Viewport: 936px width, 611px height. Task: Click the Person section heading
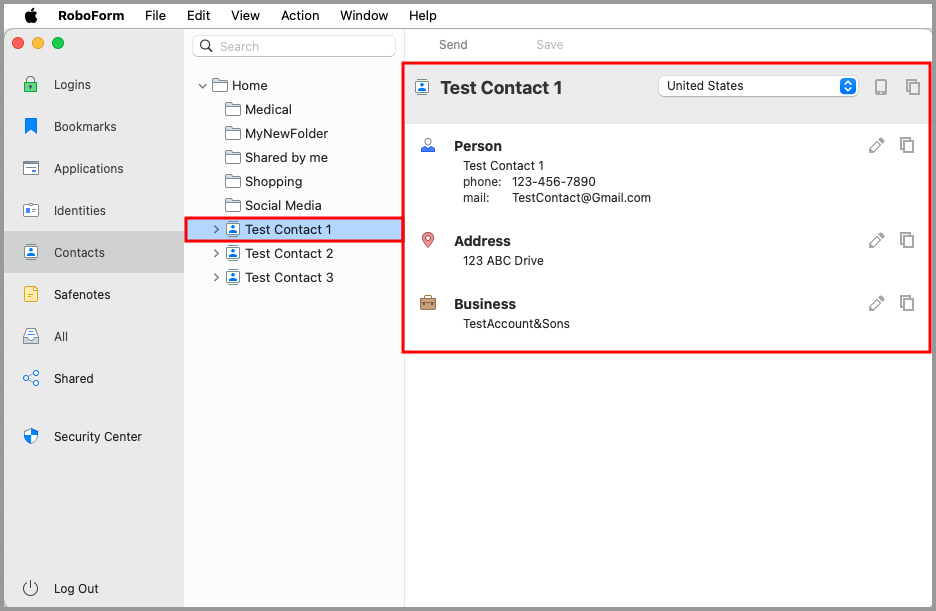tap(478, 146)
